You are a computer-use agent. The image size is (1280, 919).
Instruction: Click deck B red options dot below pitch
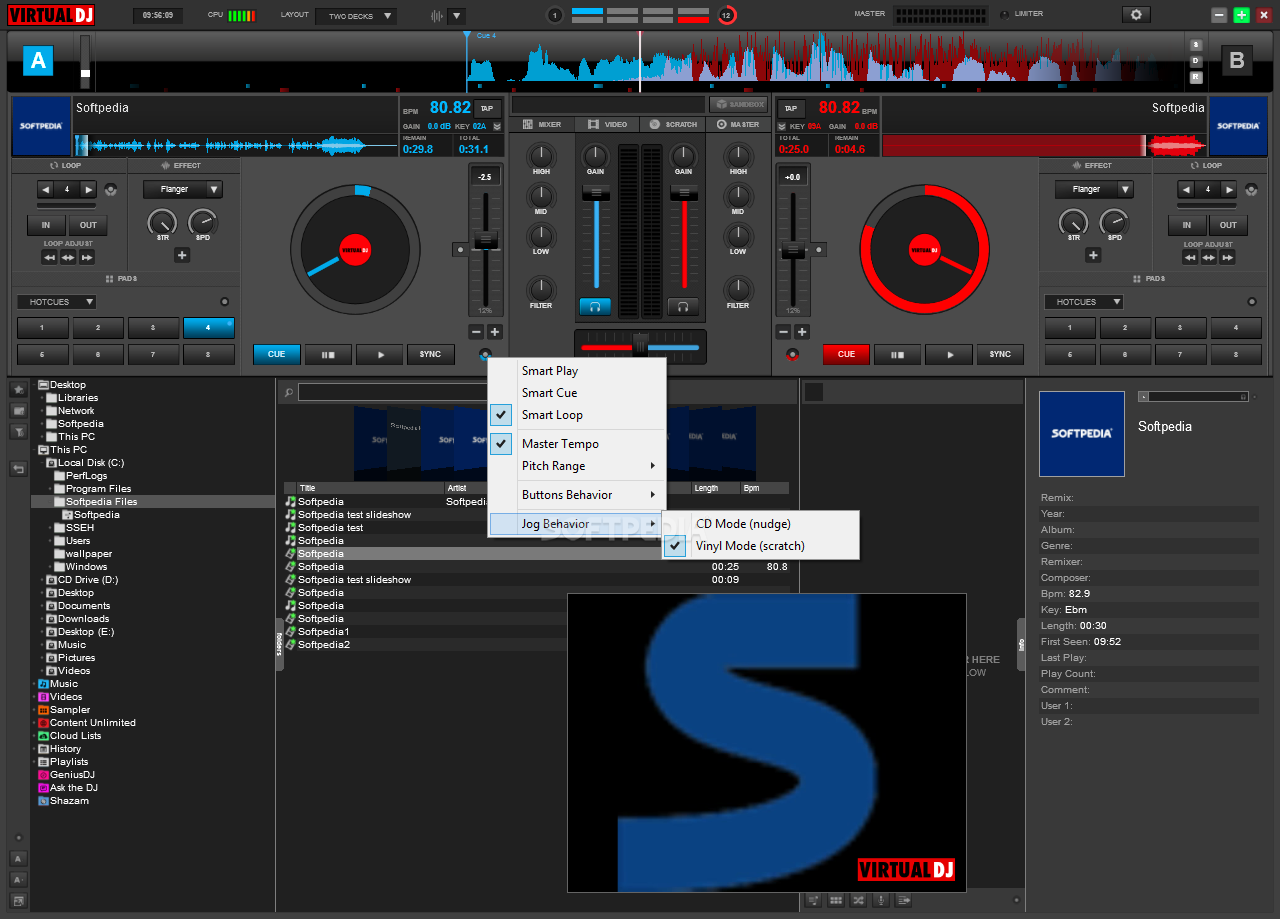click(x=793, y=354)
